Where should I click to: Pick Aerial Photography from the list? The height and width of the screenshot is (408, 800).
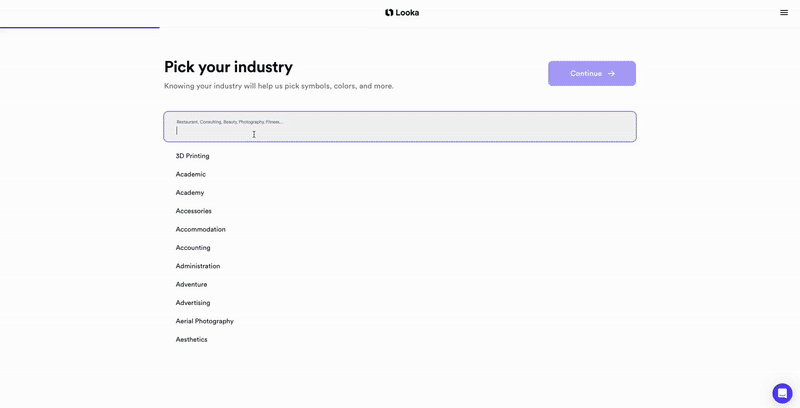[x=204, y=321]
